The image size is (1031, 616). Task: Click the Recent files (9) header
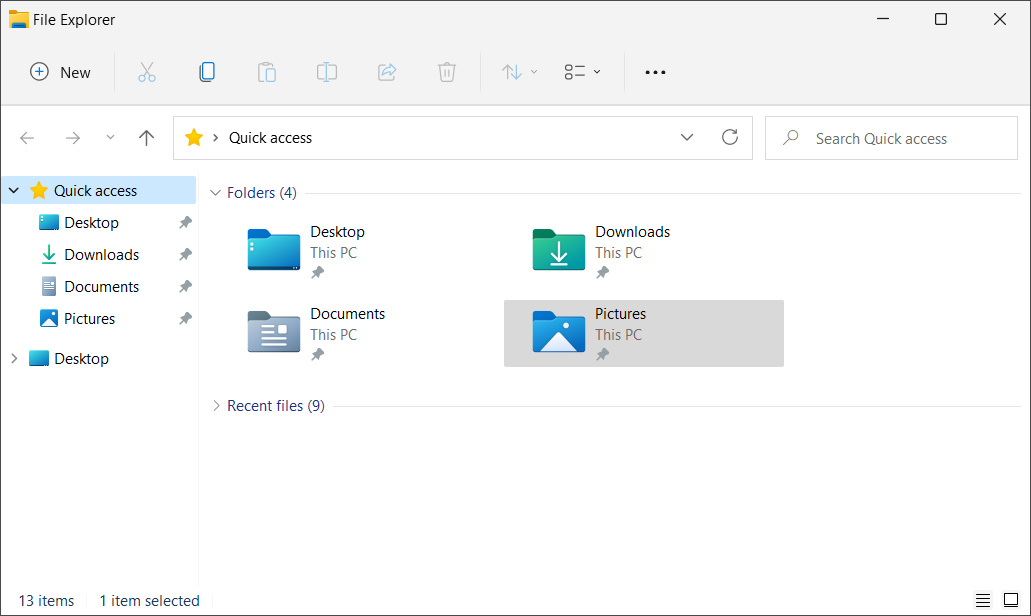(276, 406)
